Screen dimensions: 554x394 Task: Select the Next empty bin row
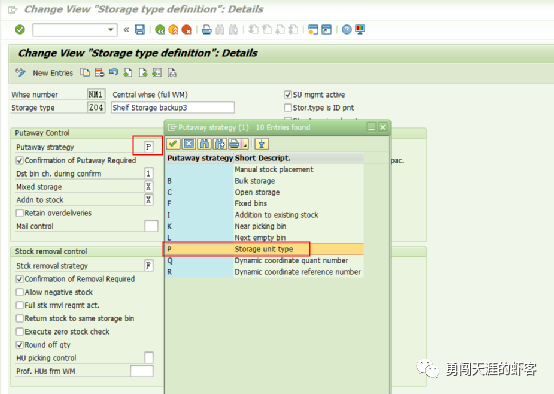265,237
